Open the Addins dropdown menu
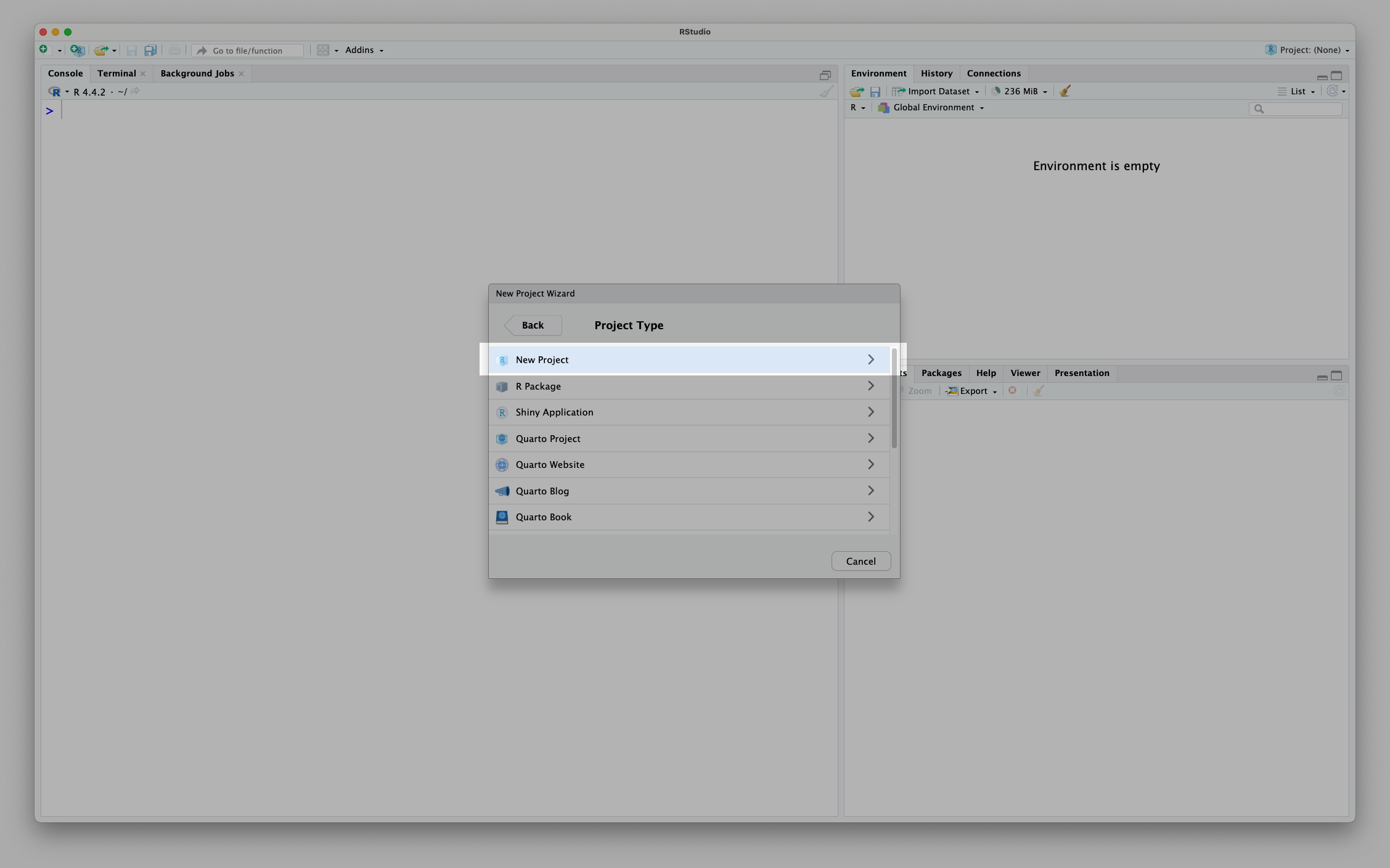The image size is (1390, 868). click(x=364, y=51)
